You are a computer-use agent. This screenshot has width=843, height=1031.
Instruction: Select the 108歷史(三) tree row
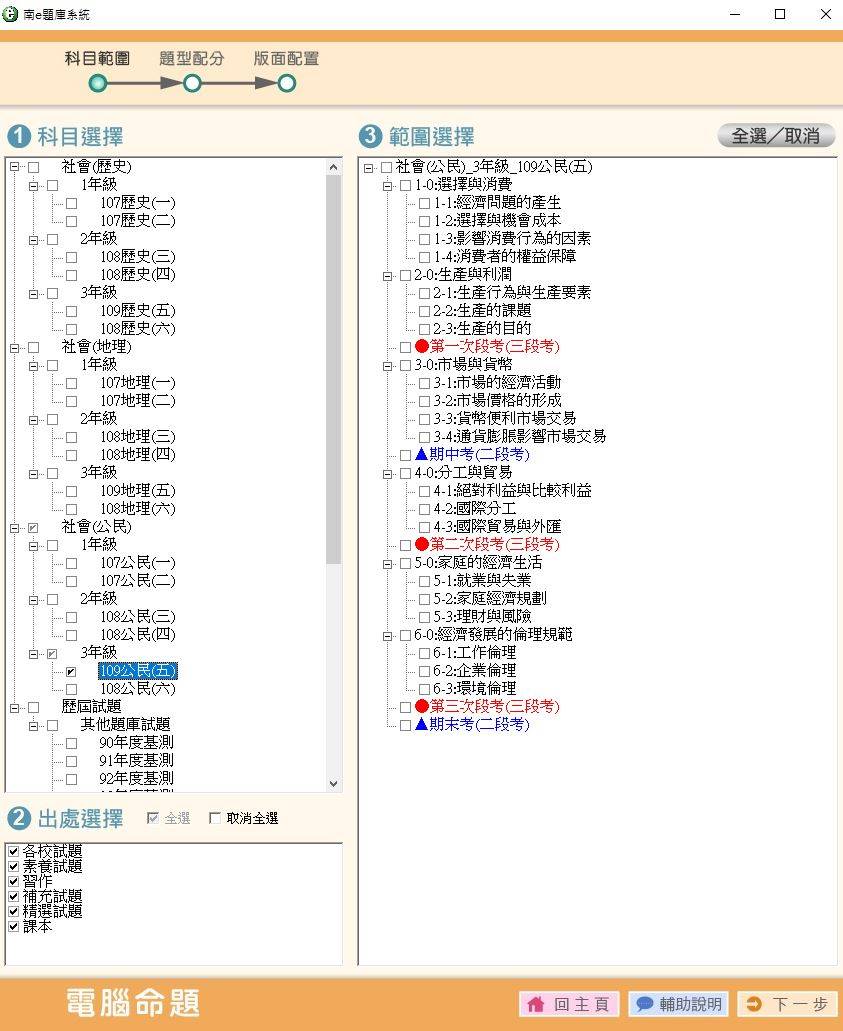click(137, 256)
